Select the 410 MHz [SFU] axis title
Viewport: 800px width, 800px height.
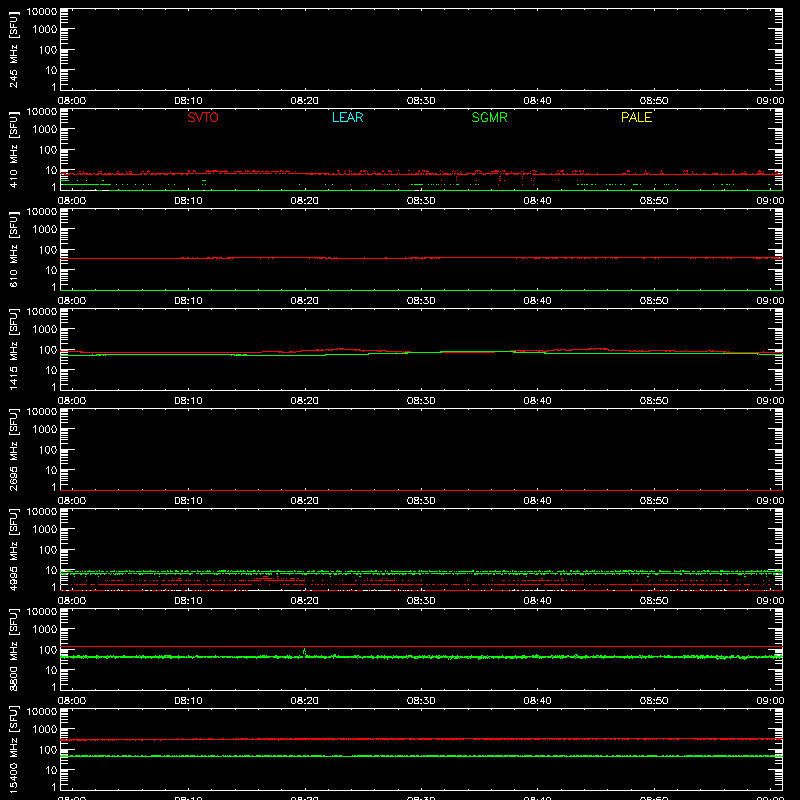pos(13,149)
